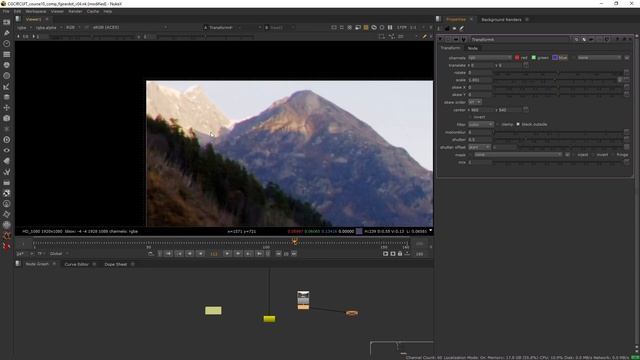
Task: Open the Workspace menu
Action: click(x=36, y=11)
